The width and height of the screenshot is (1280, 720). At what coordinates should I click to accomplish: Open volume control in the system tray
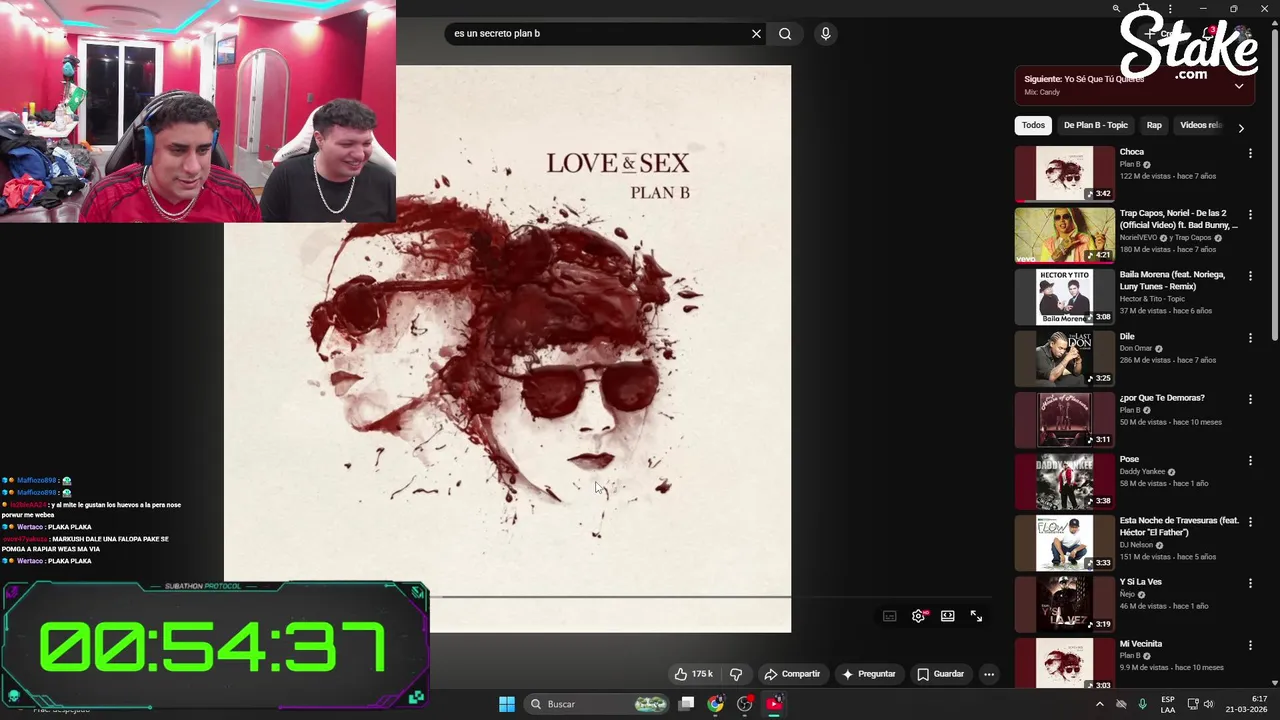(x=1208, y=704)
